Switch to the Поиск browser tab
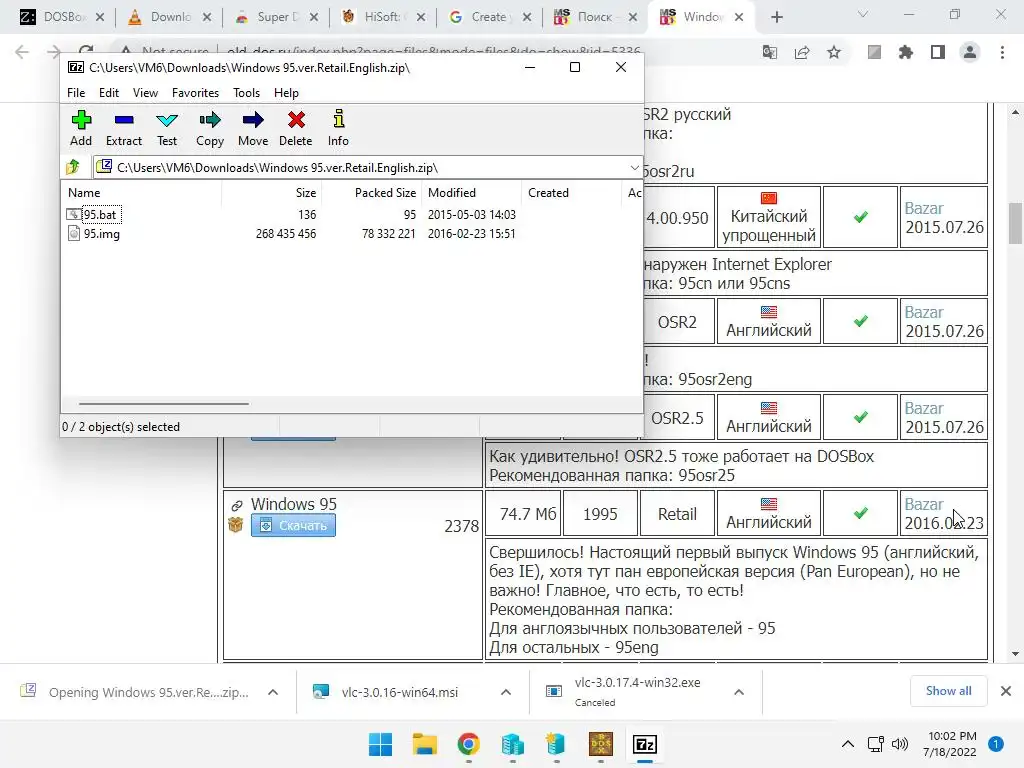The width and height of the screenshot is (1024, 768). (x=596, y=17)
